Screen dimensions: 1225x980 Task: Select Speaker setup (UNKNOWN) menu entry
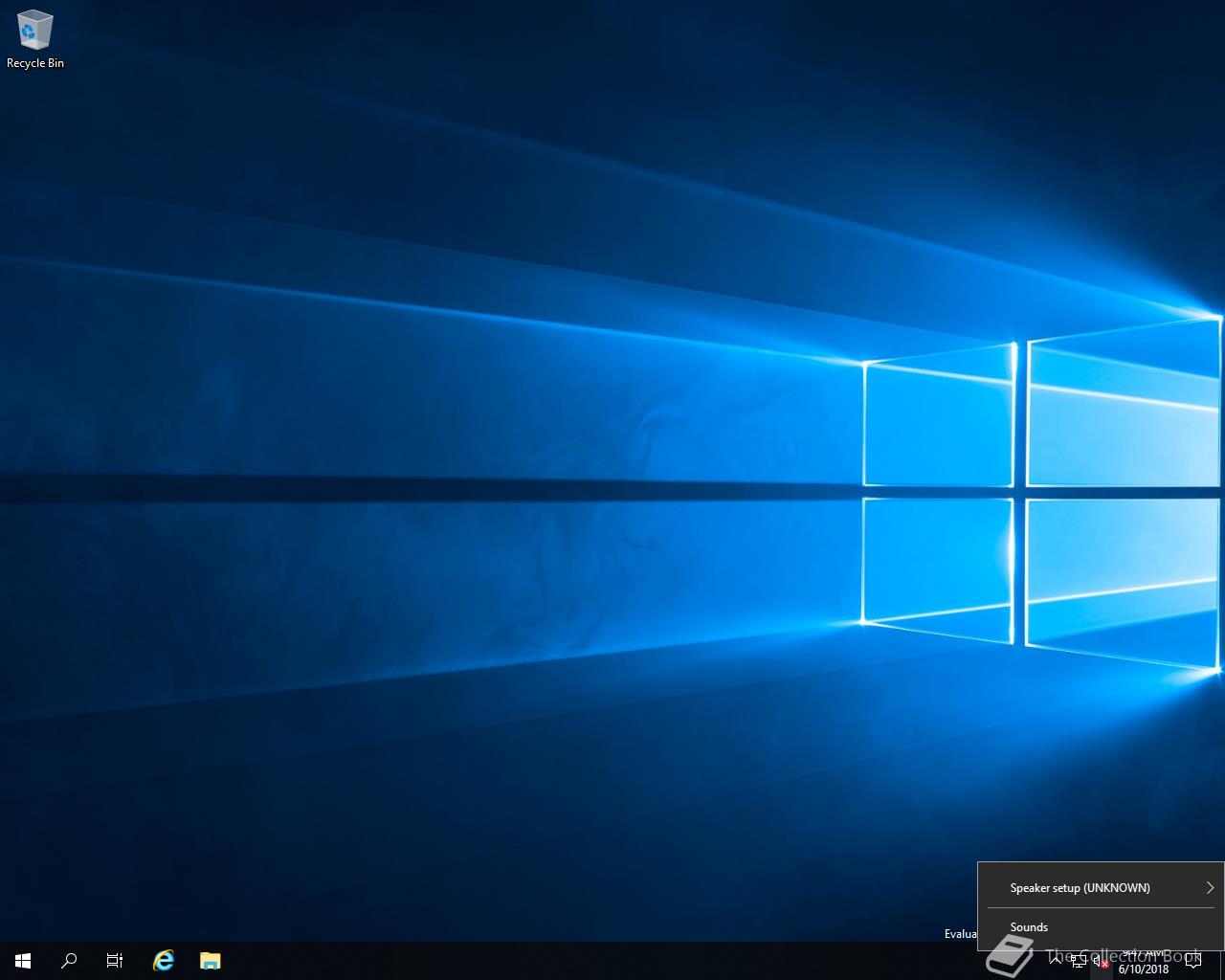pos(1101,887)
